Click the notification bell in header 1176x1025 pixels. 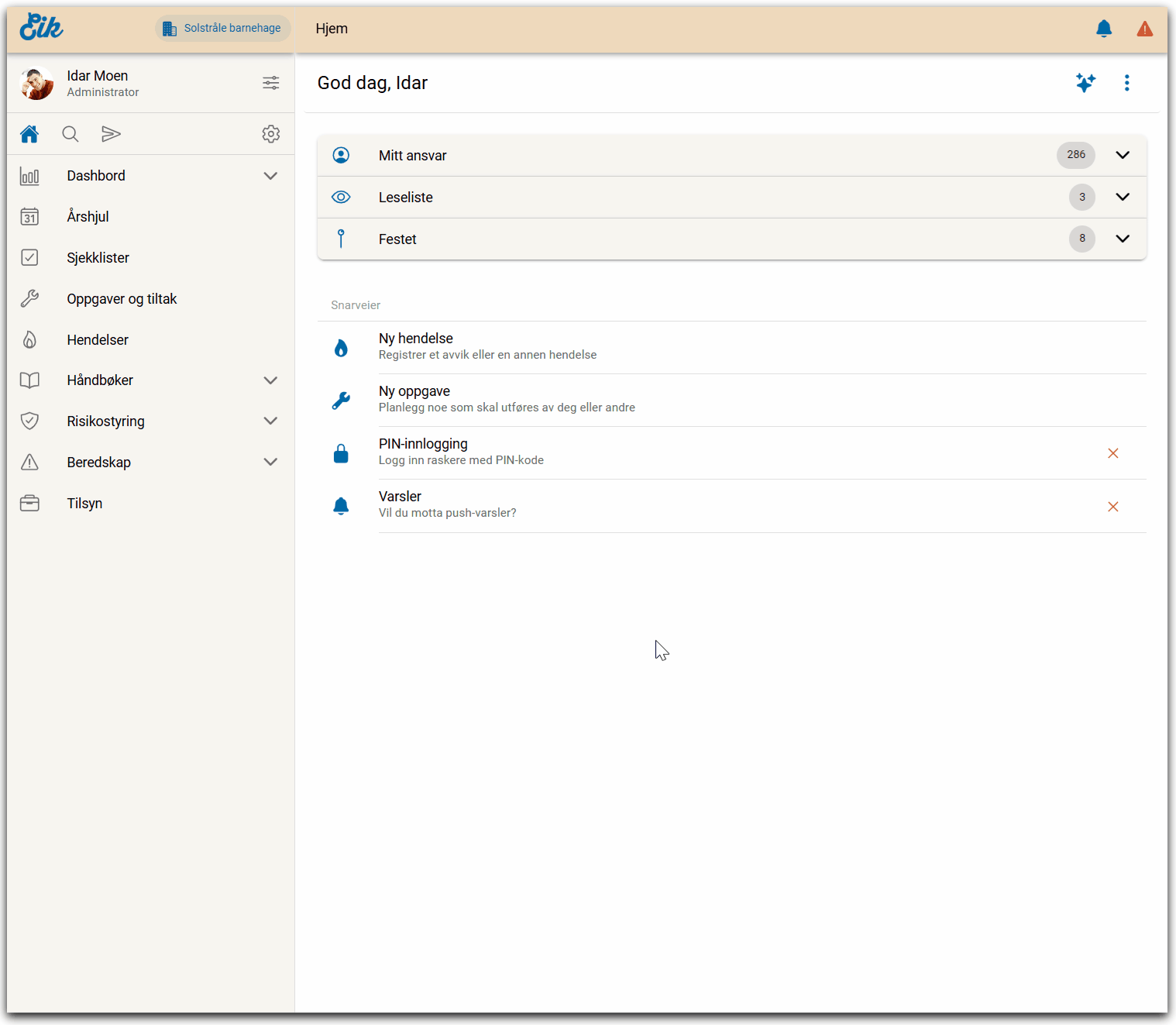pos(1104,29)
